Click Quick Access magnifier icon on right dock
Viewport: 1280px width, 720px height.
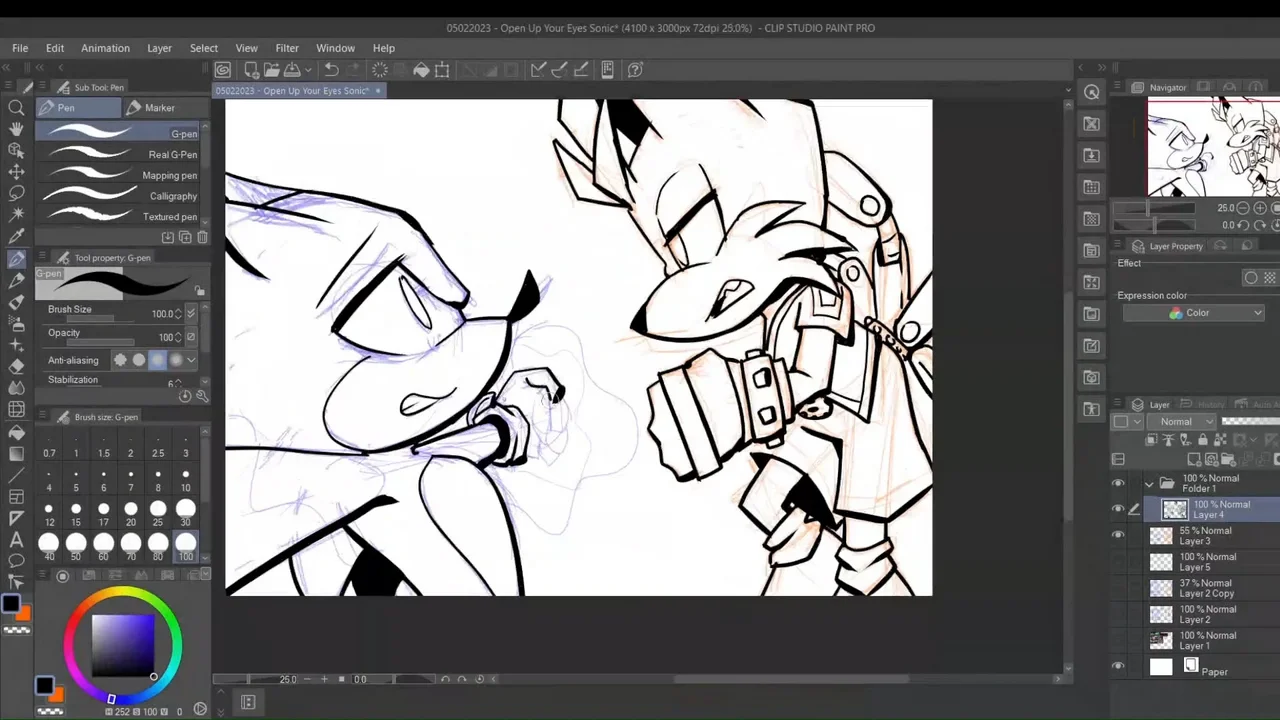coord(1092,92)
